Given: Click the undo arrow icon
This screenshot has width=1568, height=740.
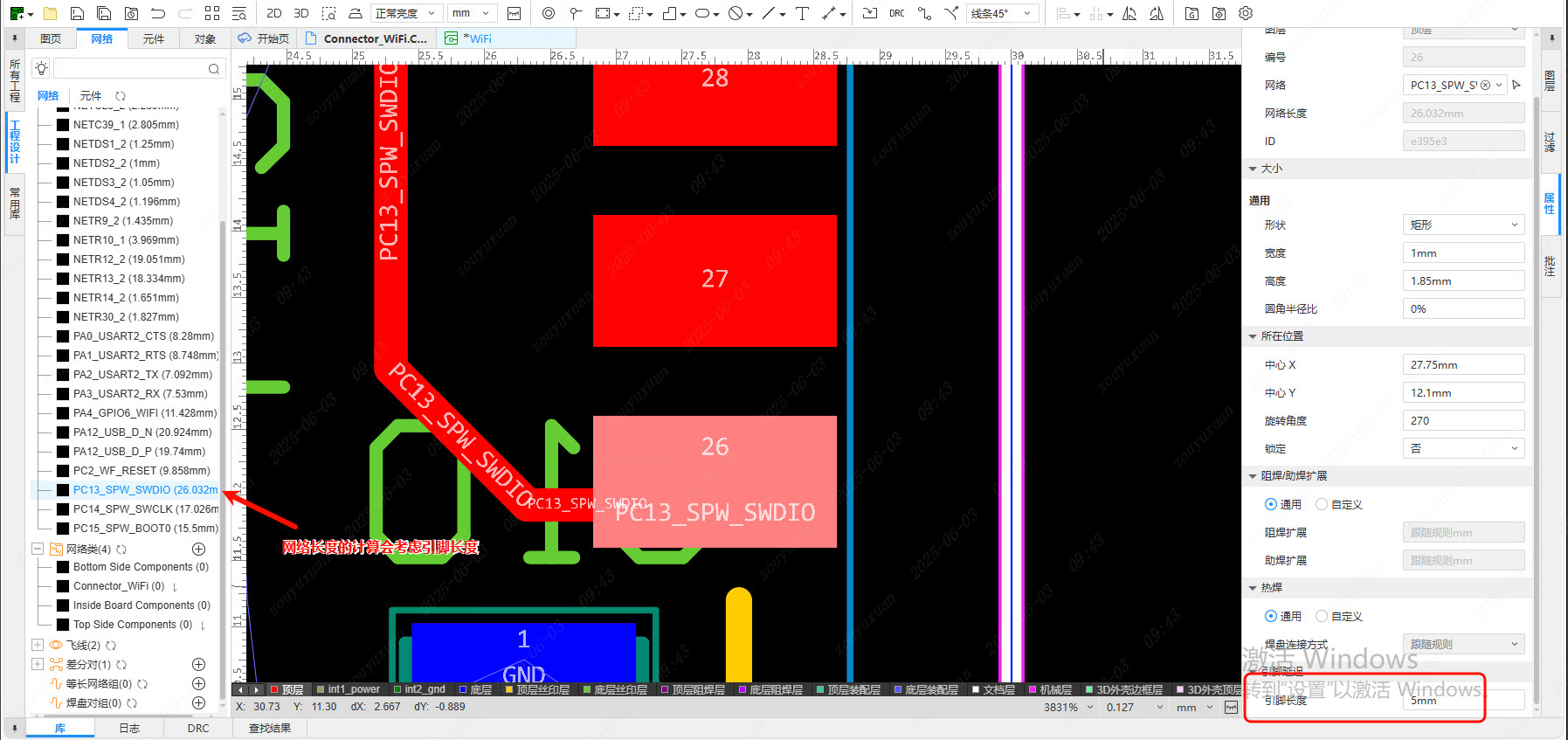Looking at the screenshot, I should (158, 13).
